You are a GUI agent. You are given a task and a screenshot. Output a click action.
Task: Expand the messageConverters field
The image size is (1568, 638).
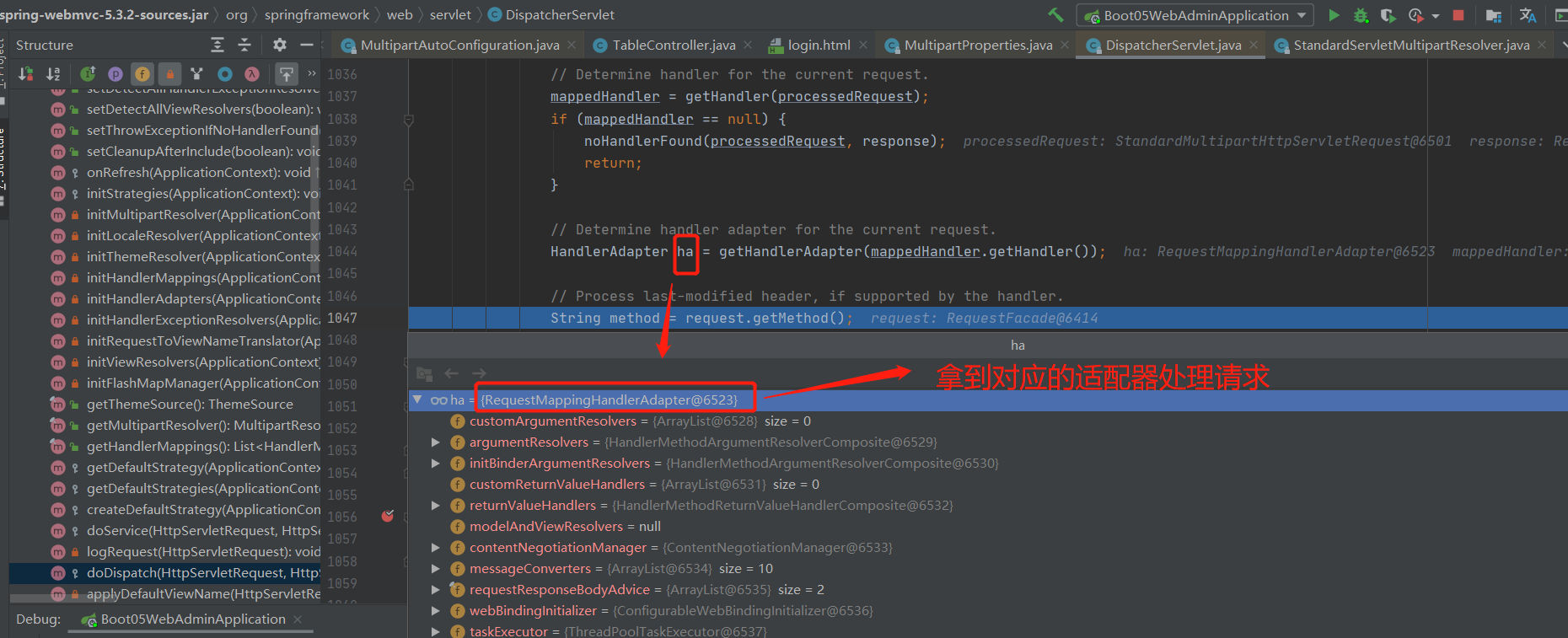(x=435, y=568)
